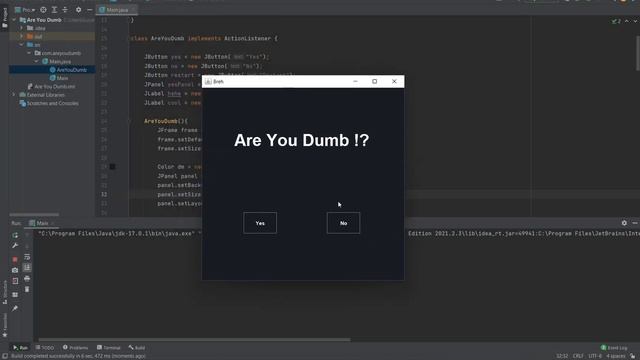640x360 pixels.
Task: Close the Bruh dialog window
Action: coord(394,82)
